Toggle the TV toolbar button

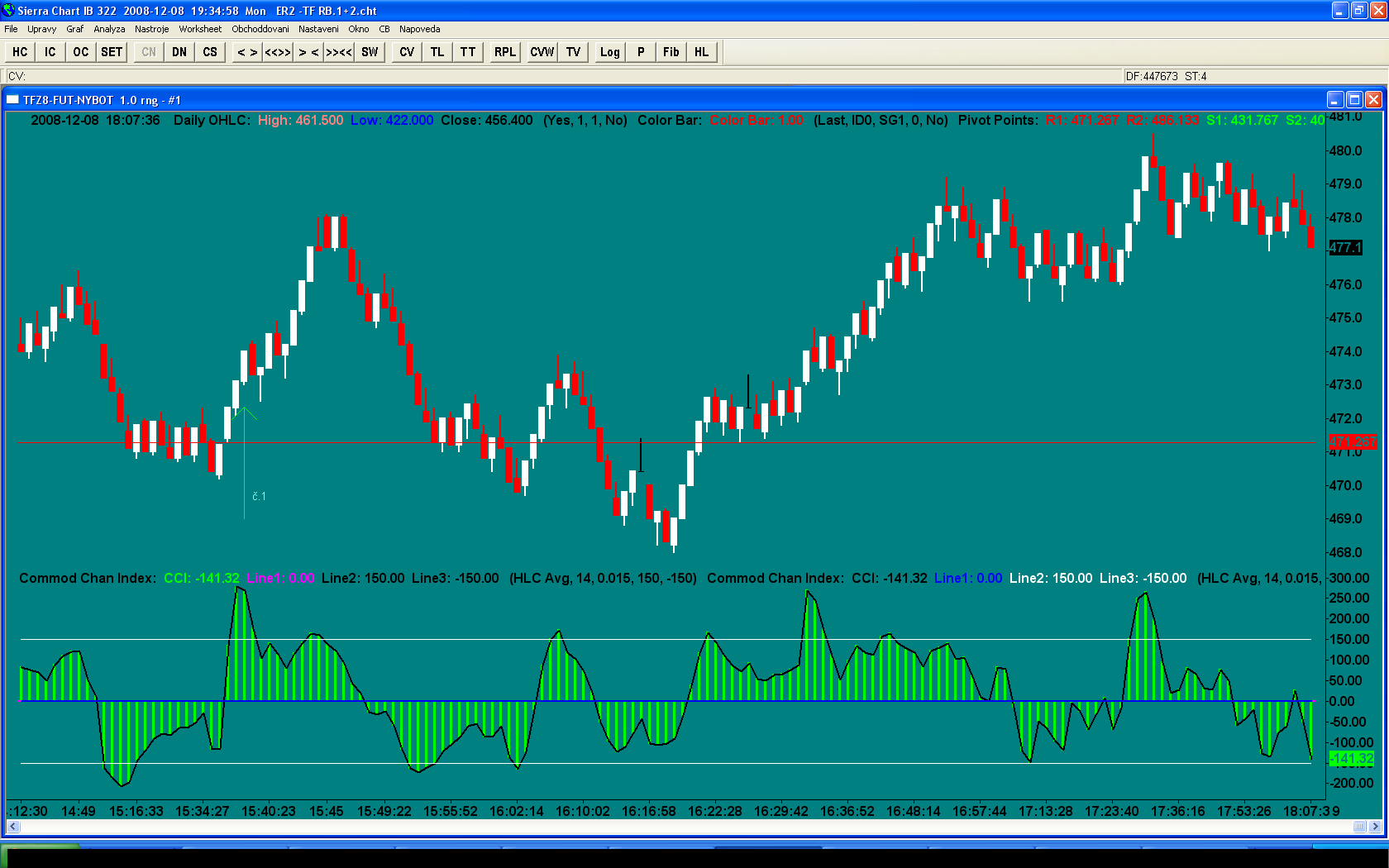[573, 52]
